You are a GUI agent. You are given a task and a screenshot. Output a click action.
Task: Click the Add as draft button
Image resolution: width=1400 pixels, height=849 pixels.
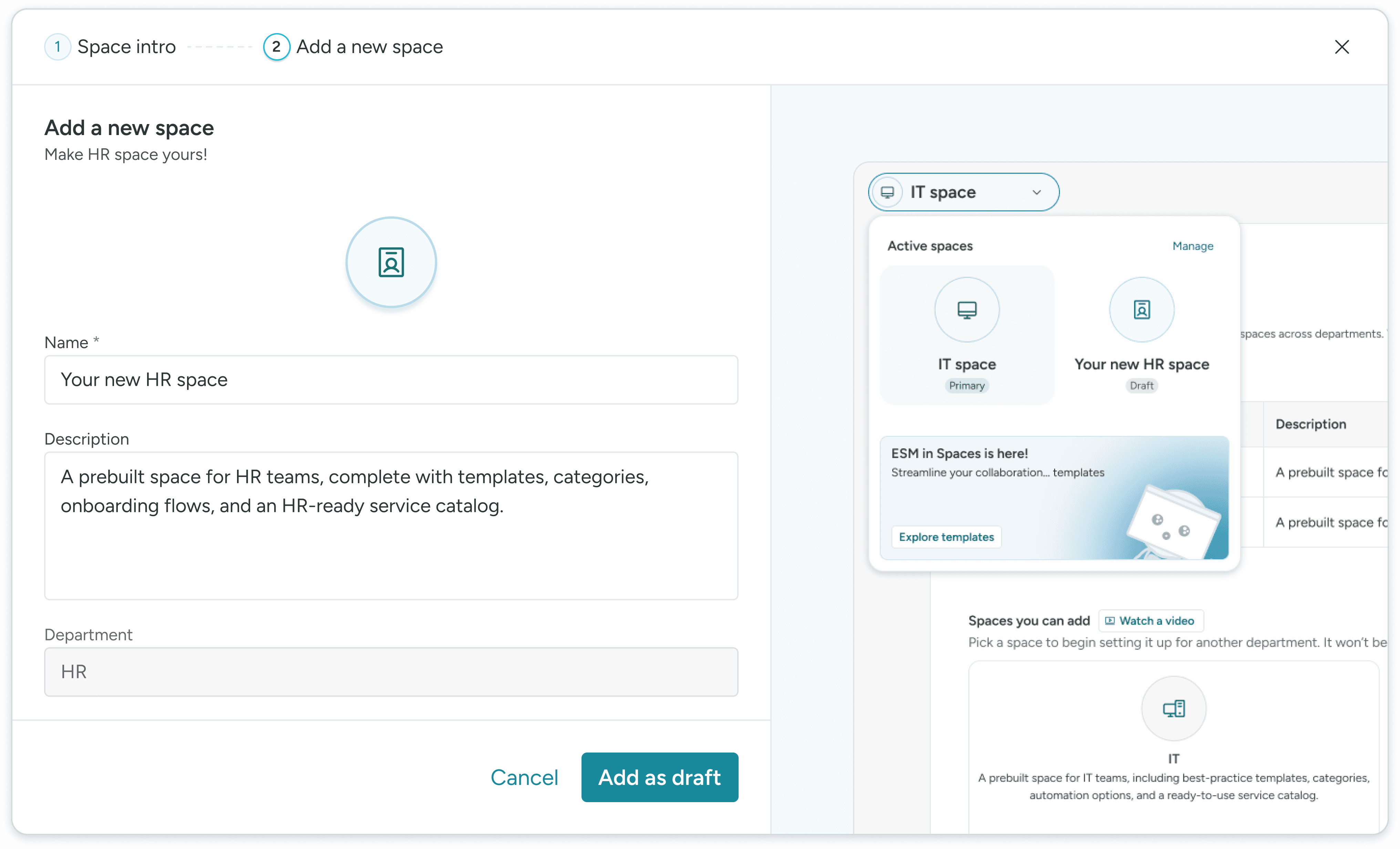(659, 777)
